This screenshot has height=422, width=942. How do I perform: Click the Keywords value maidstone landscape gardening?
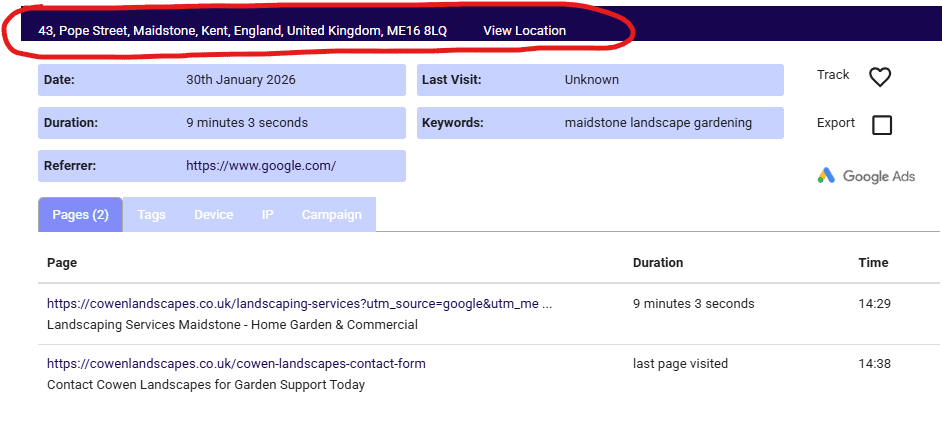(658, 123)
